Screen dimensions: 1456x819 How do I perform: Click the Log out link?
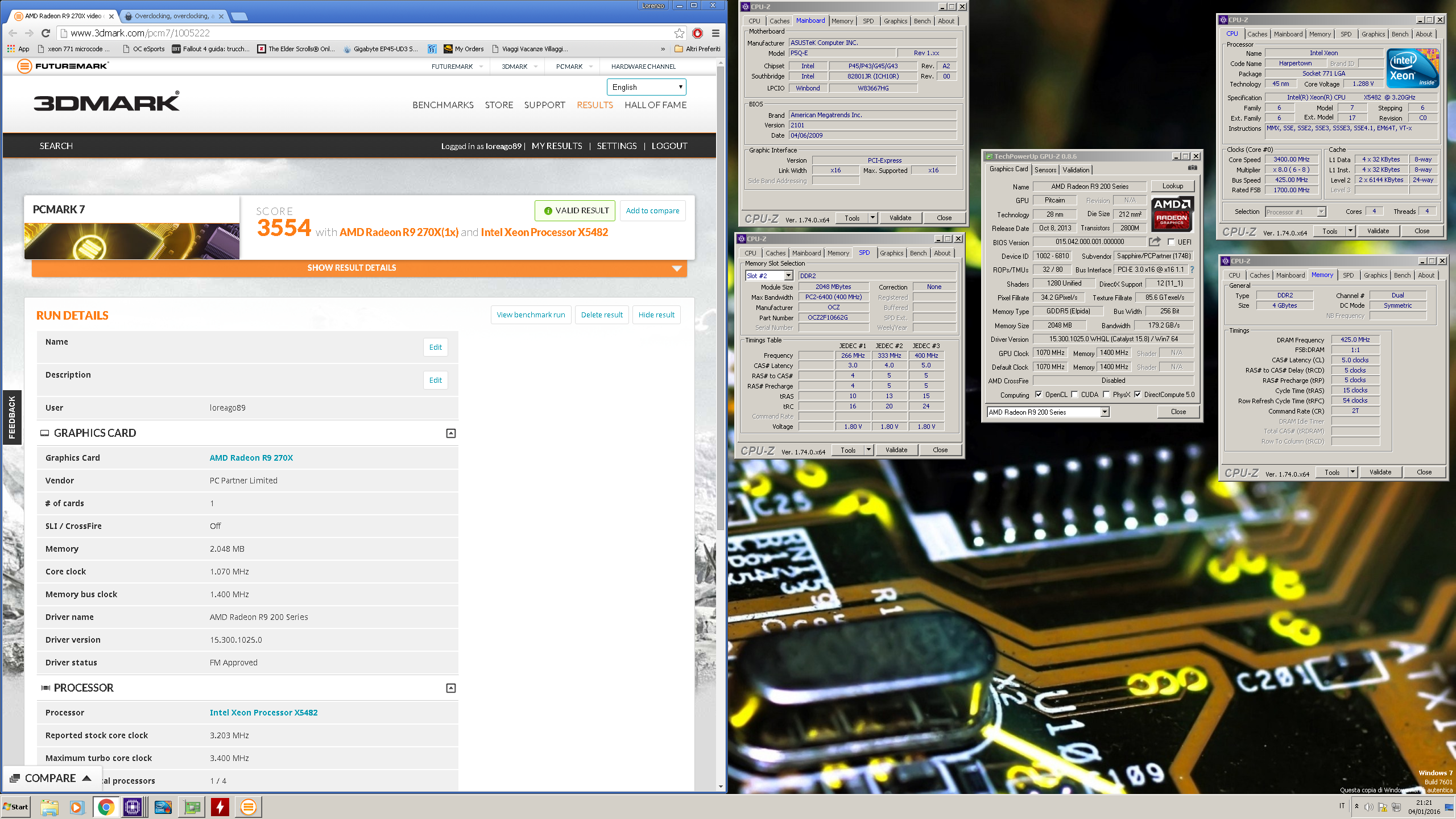pos(669,146)
